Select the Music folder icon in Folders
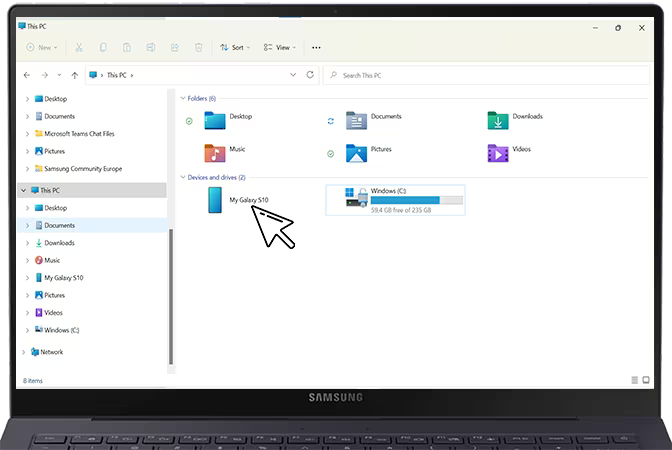This screenshot has height=450, width=672. coord(215,153)
